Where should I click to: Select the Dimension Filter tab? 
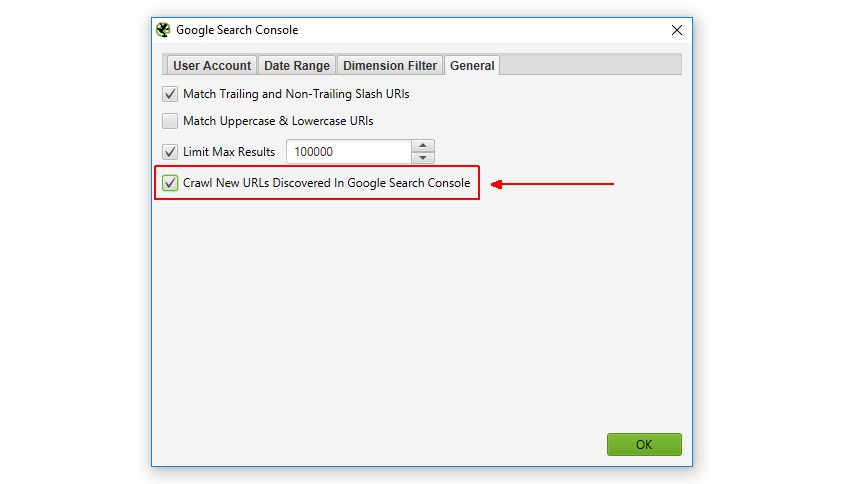[390, 66]
